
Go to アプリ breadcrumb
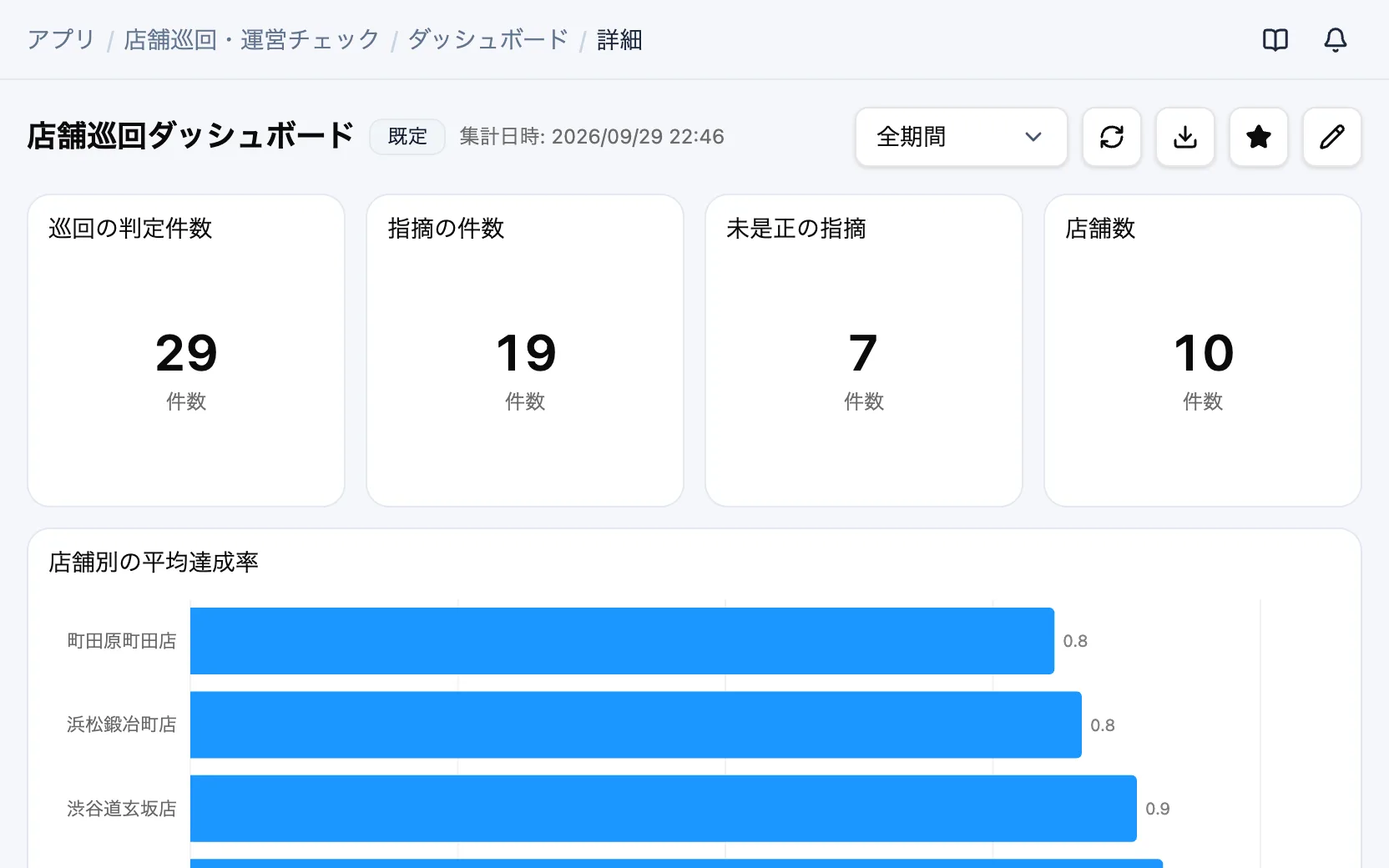coord(61,39)
